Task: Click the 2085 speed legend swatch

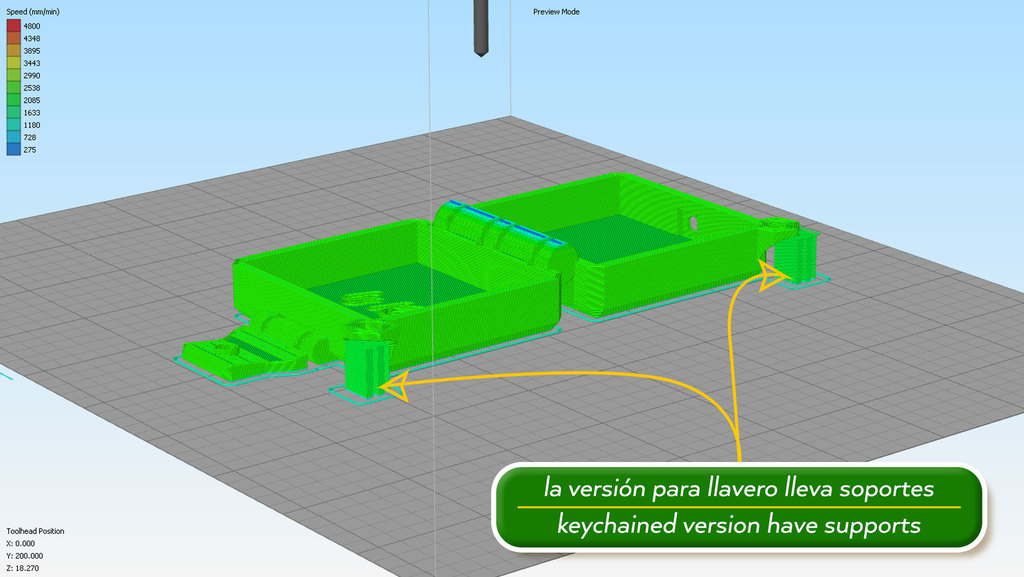Action: coord(14,100)
